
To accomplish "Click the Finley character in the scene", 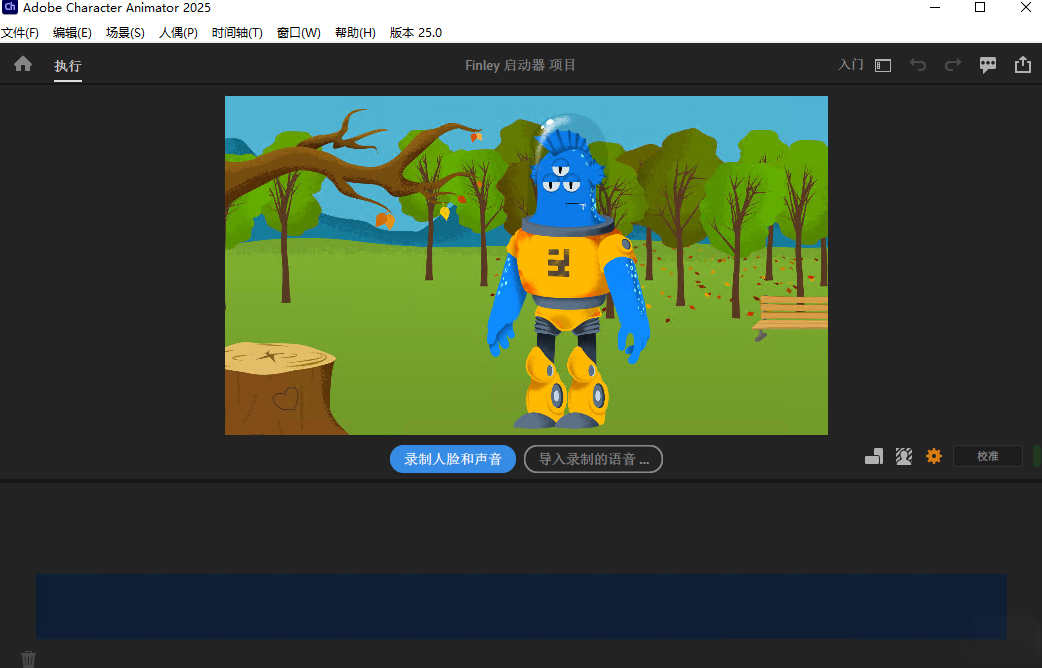I will (x=569, y=273).
